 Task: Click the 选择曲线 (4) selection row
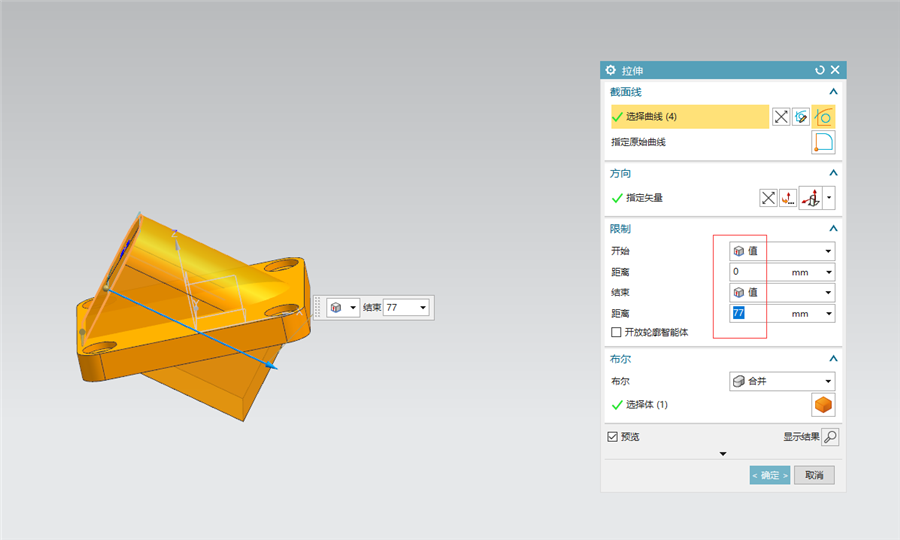(690, 116)
